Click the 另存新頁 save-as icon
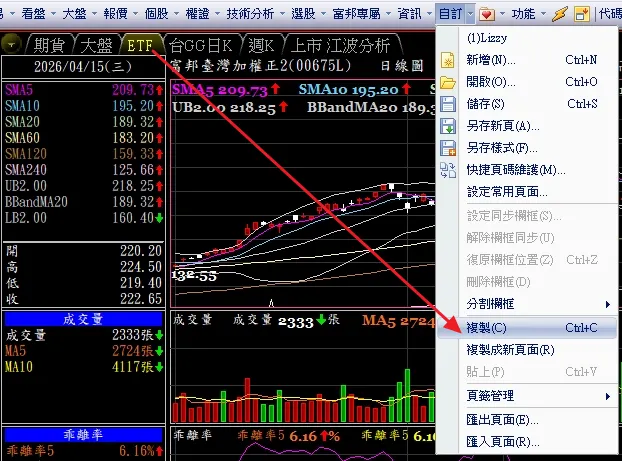The height and width of the screenshot is (461, 622). [448, 126]
